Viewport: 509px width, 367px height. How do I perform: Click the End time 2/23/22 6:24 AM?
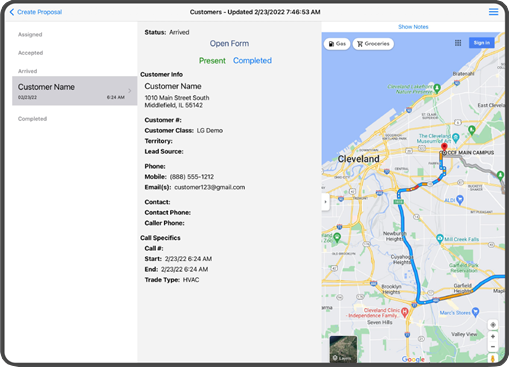point(184,269)
